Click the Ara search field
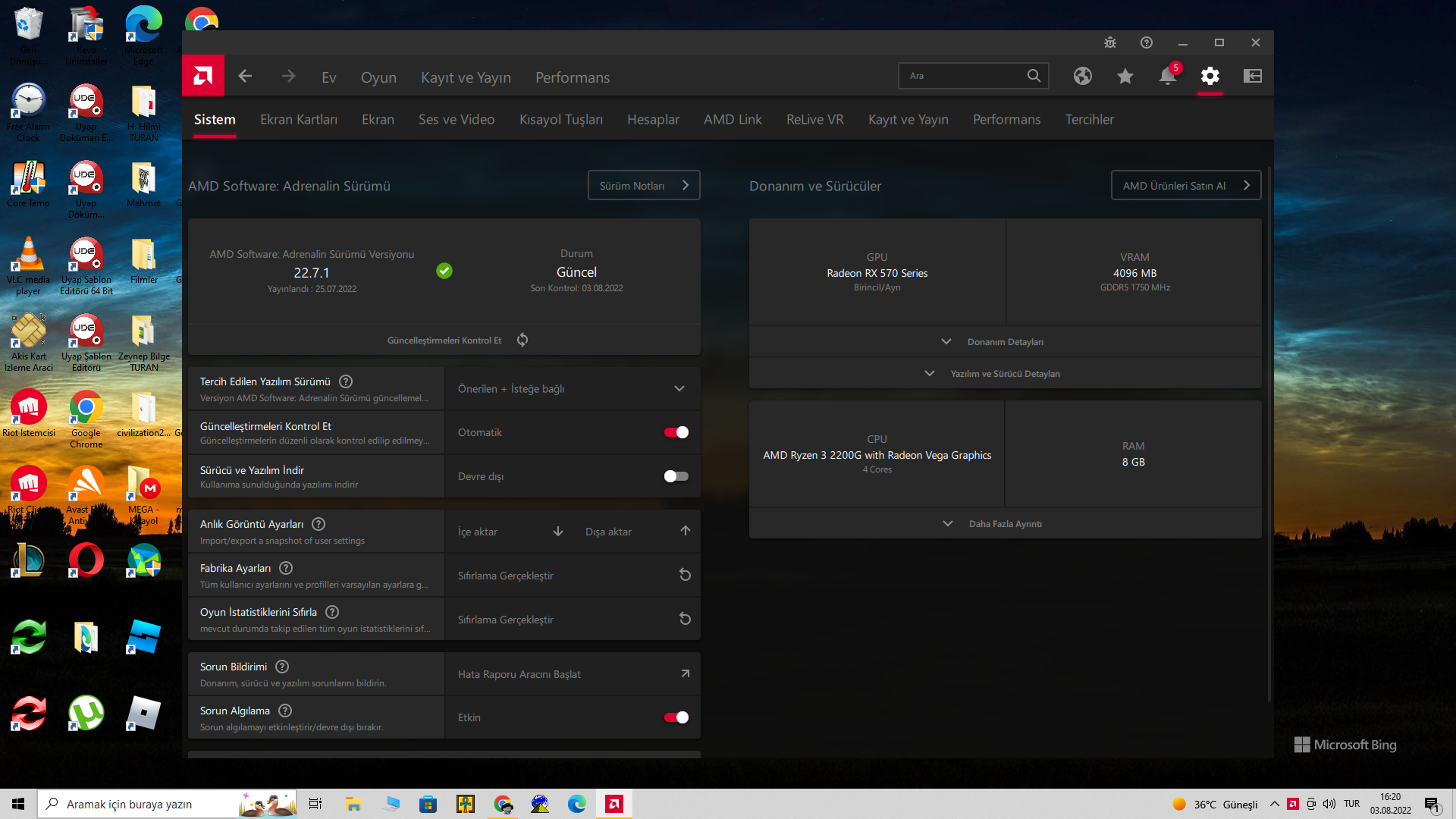This screenshot has width=1456, height=819. pos(962,76)
